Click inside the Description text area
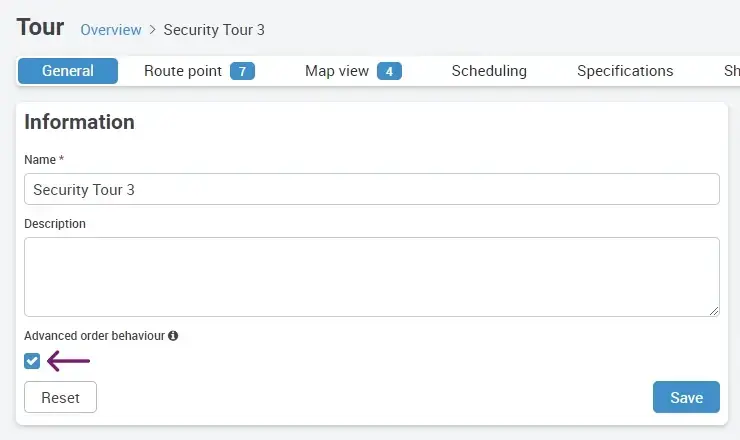Image resolution: width=740 pixels, height=440 pixels. 371,277
